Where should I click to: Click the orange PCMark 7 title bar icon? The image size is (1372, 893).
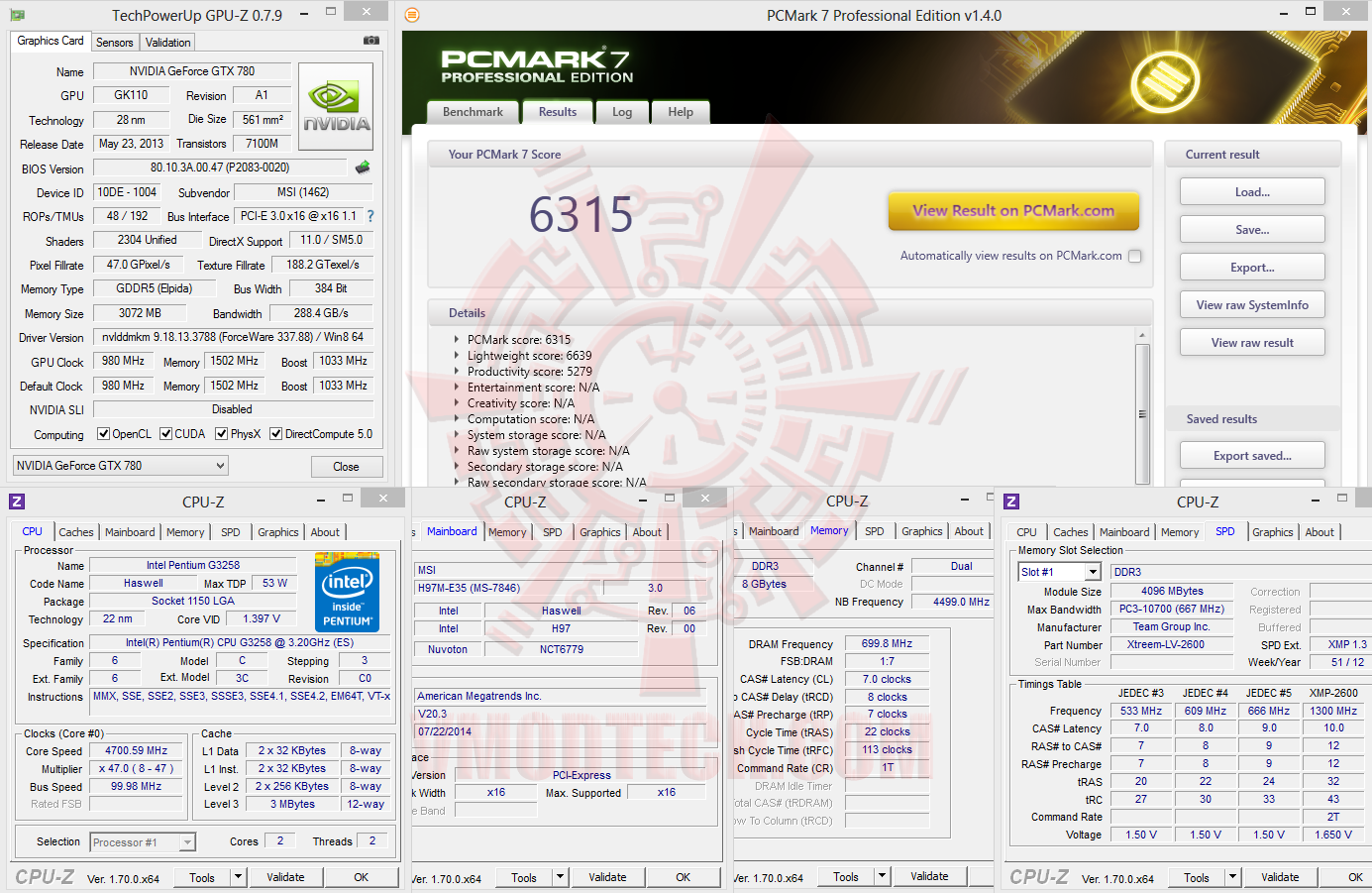(412, 15)
